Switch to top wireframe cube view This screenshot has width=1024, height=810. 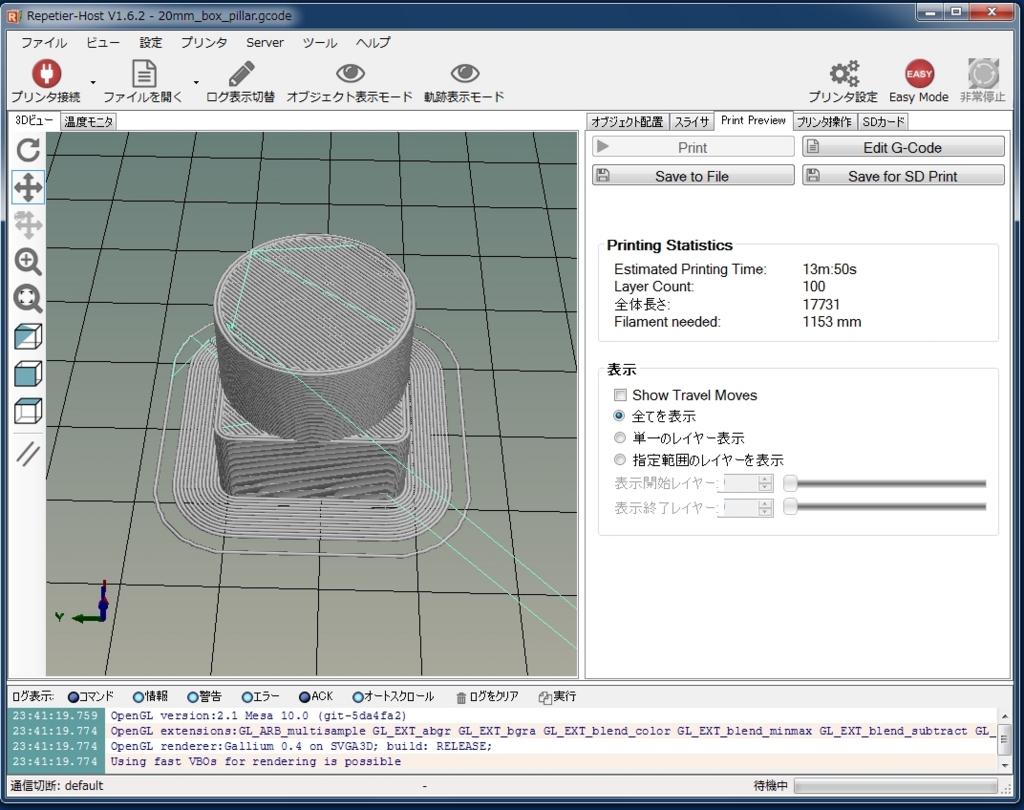click(28, 412)
